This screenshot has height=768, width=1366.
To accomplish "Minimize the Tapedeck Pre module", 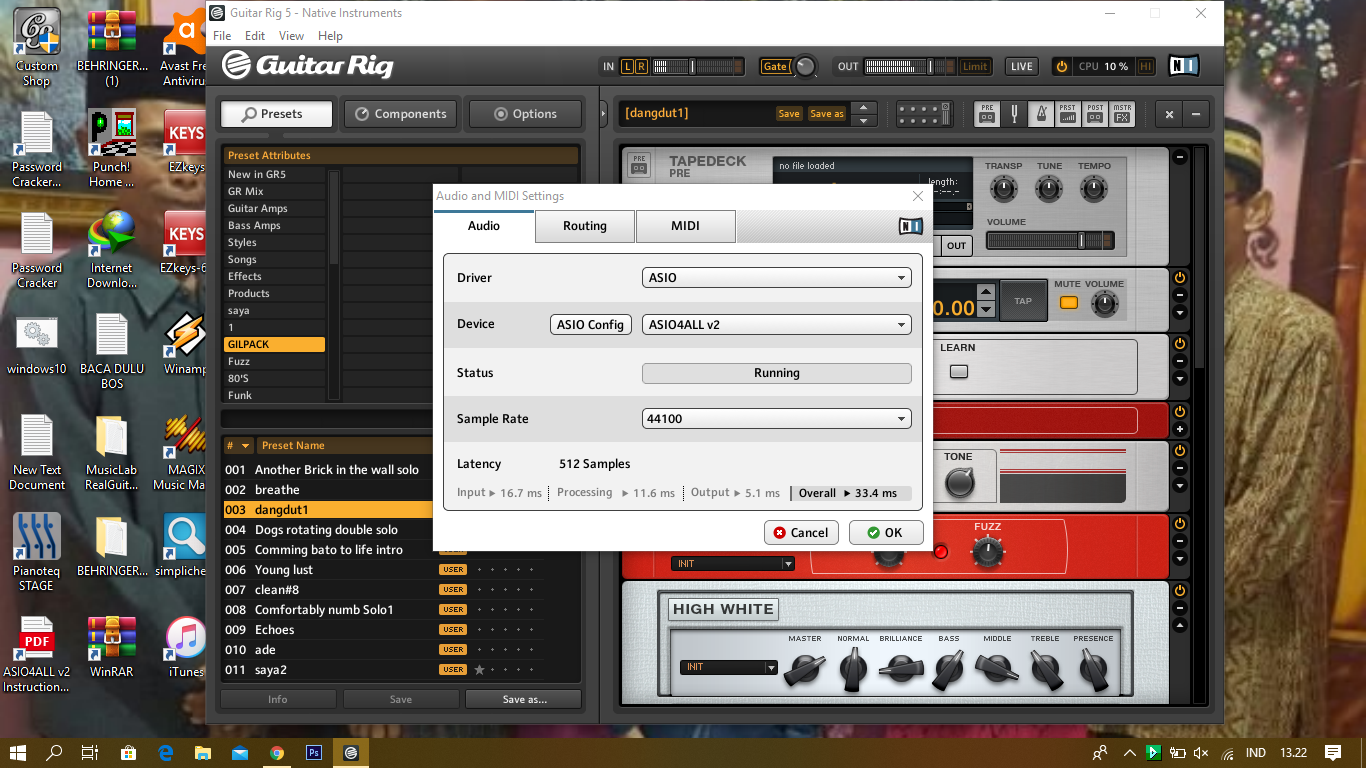I will point(1179,157).
